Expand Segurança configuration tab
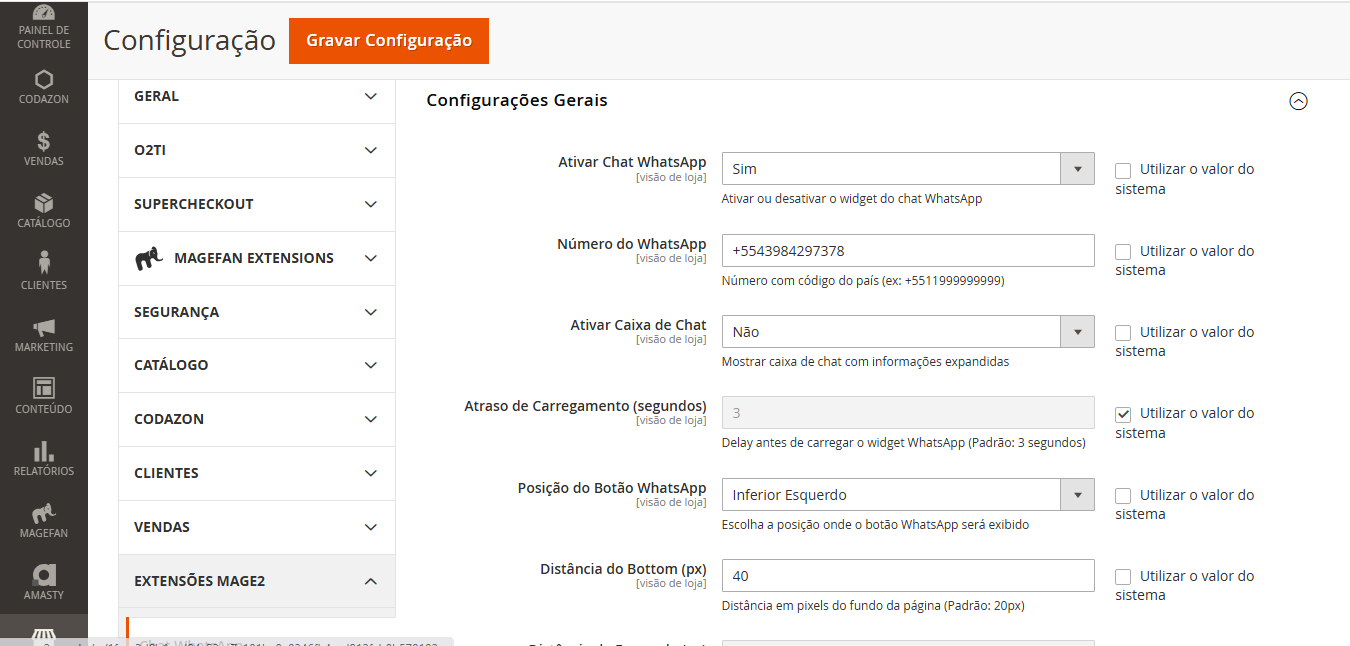 [257, 312]
